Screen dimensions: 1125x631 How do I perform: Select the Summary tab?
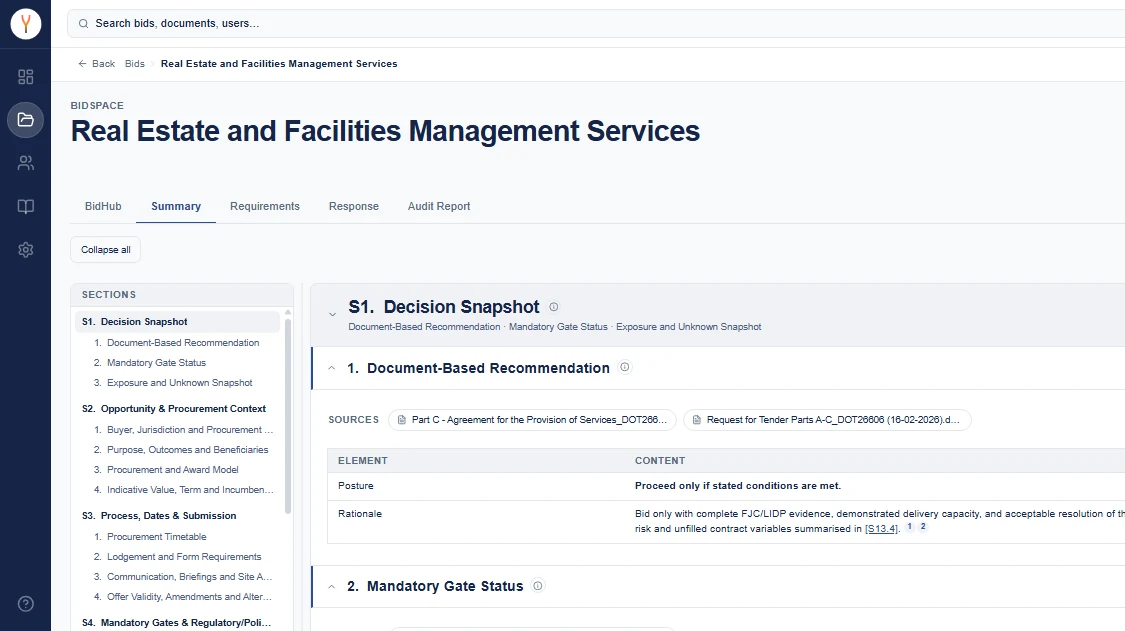(176, 206)
